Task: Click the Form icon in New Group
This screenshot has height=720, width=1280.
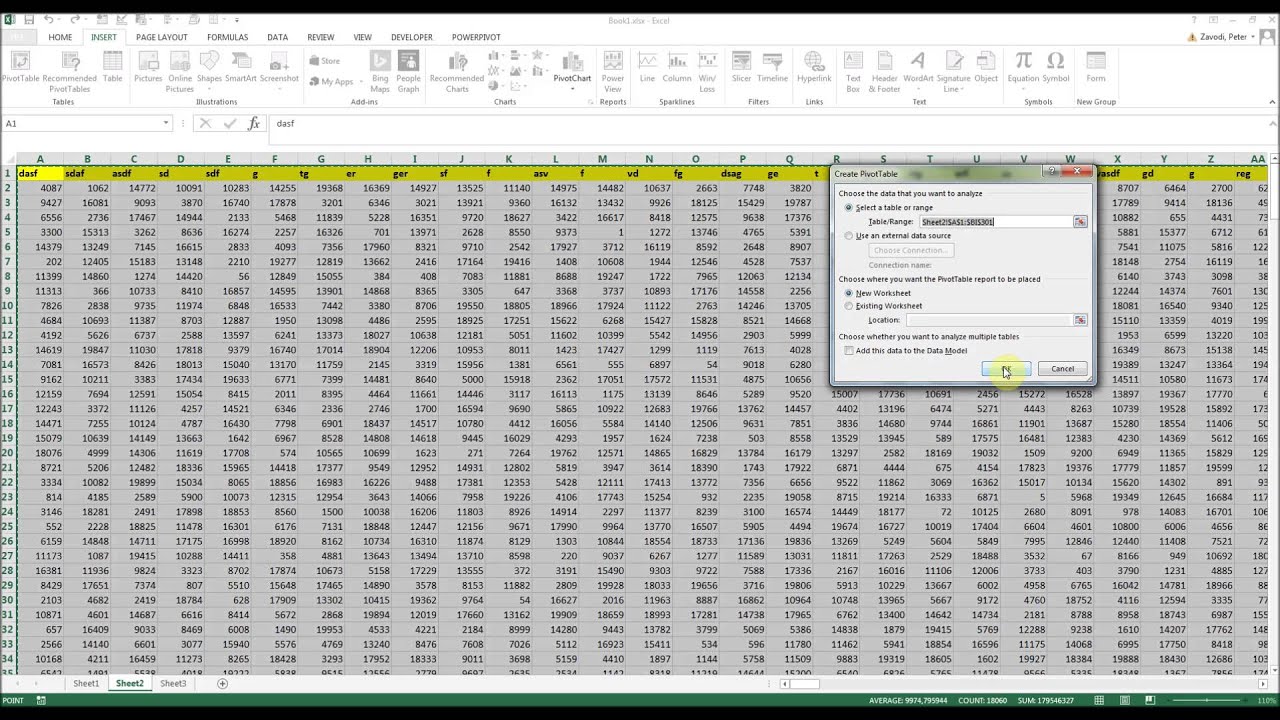Action: click(x=1096, y=68)
